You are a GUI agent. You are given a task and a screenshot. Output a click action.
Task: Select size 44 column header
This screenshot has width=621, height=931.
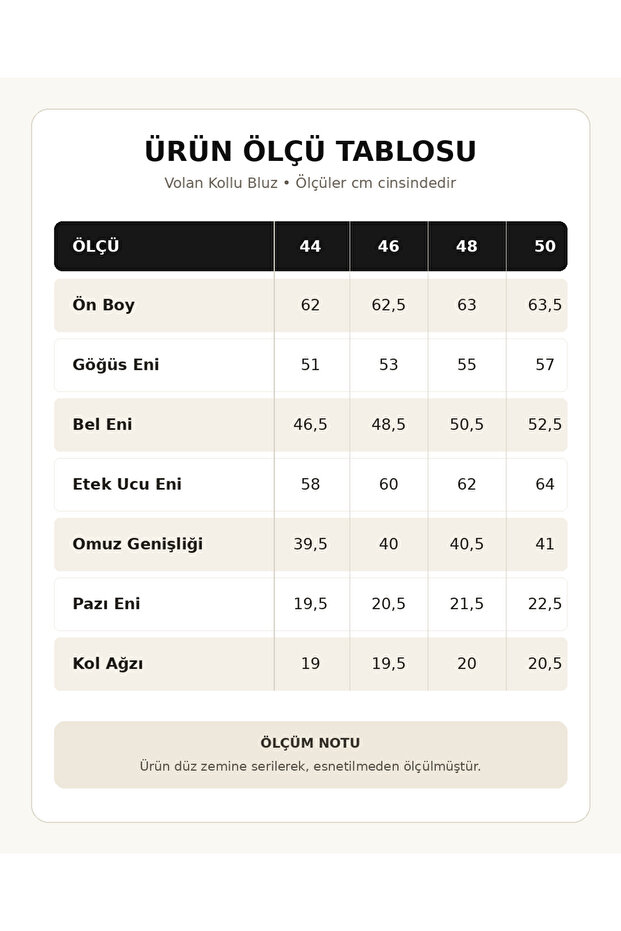310,246
